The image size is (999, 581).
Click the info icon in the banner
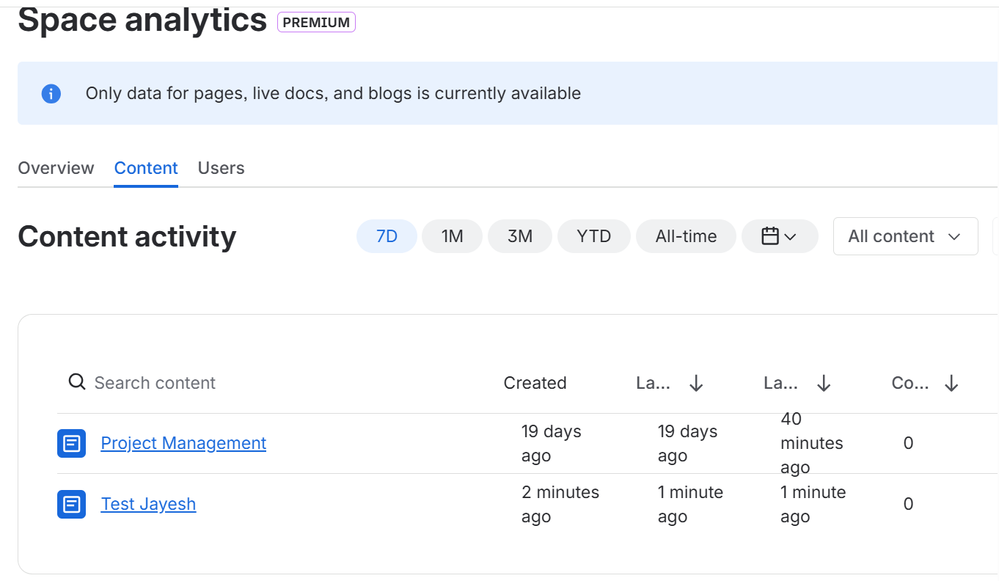point(51,94)
